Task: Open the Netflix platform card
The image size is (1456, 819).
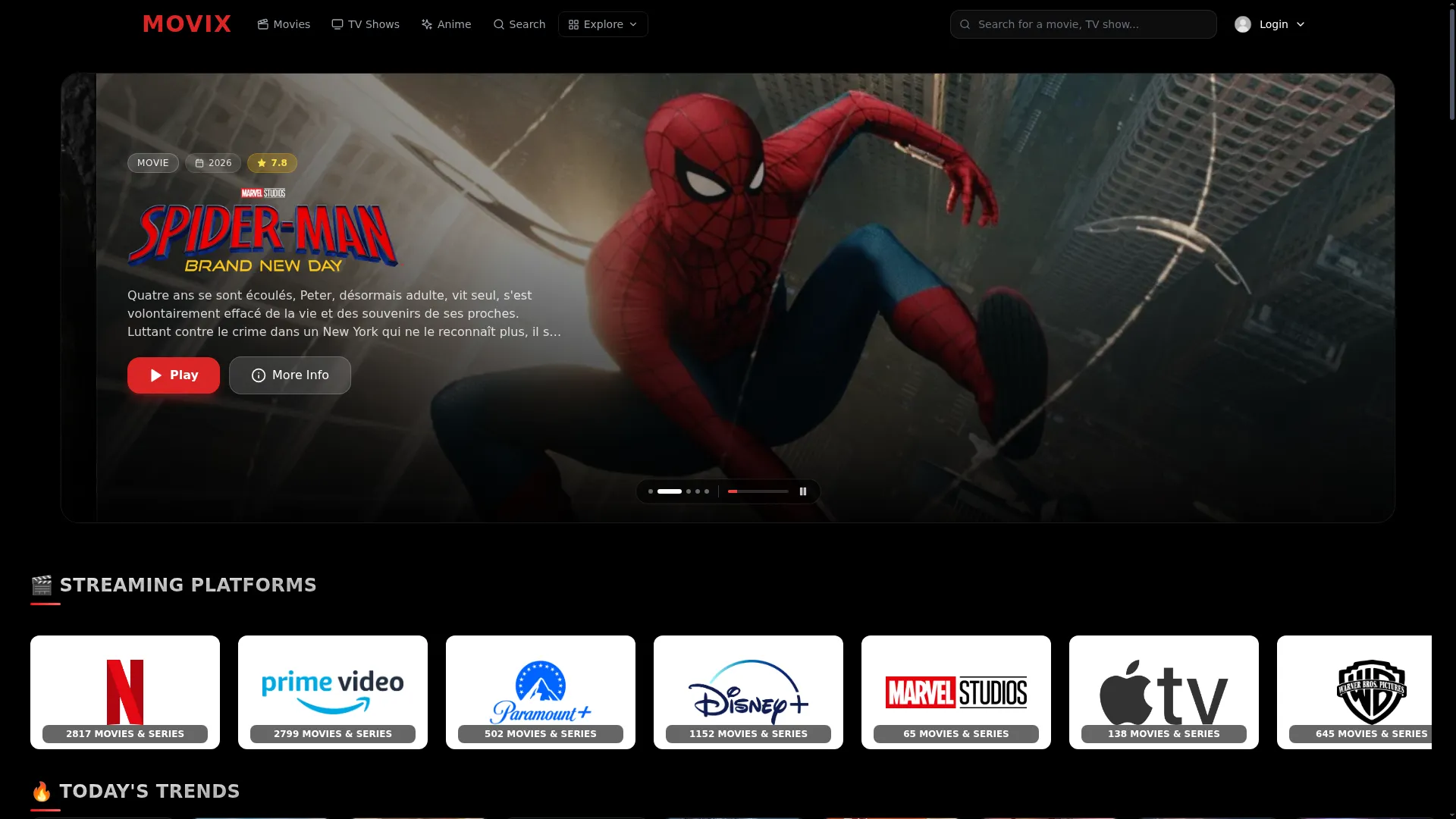Action: (x=125, y=692)
